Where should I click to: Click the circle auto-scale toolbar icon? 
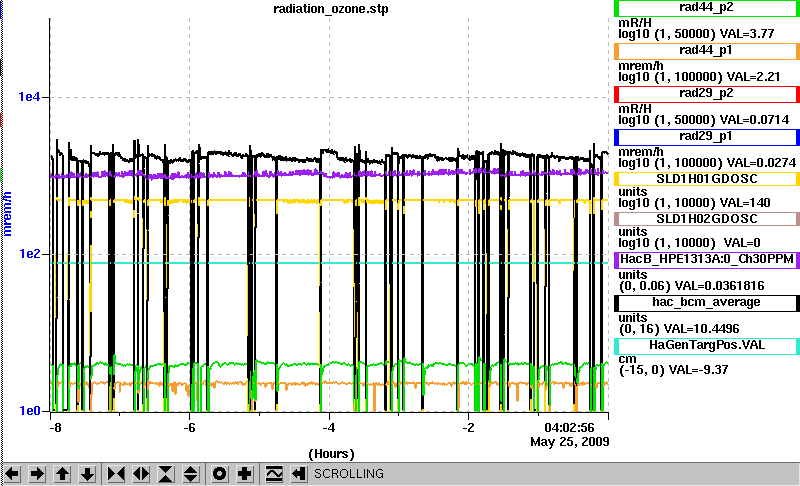(219, 474)
